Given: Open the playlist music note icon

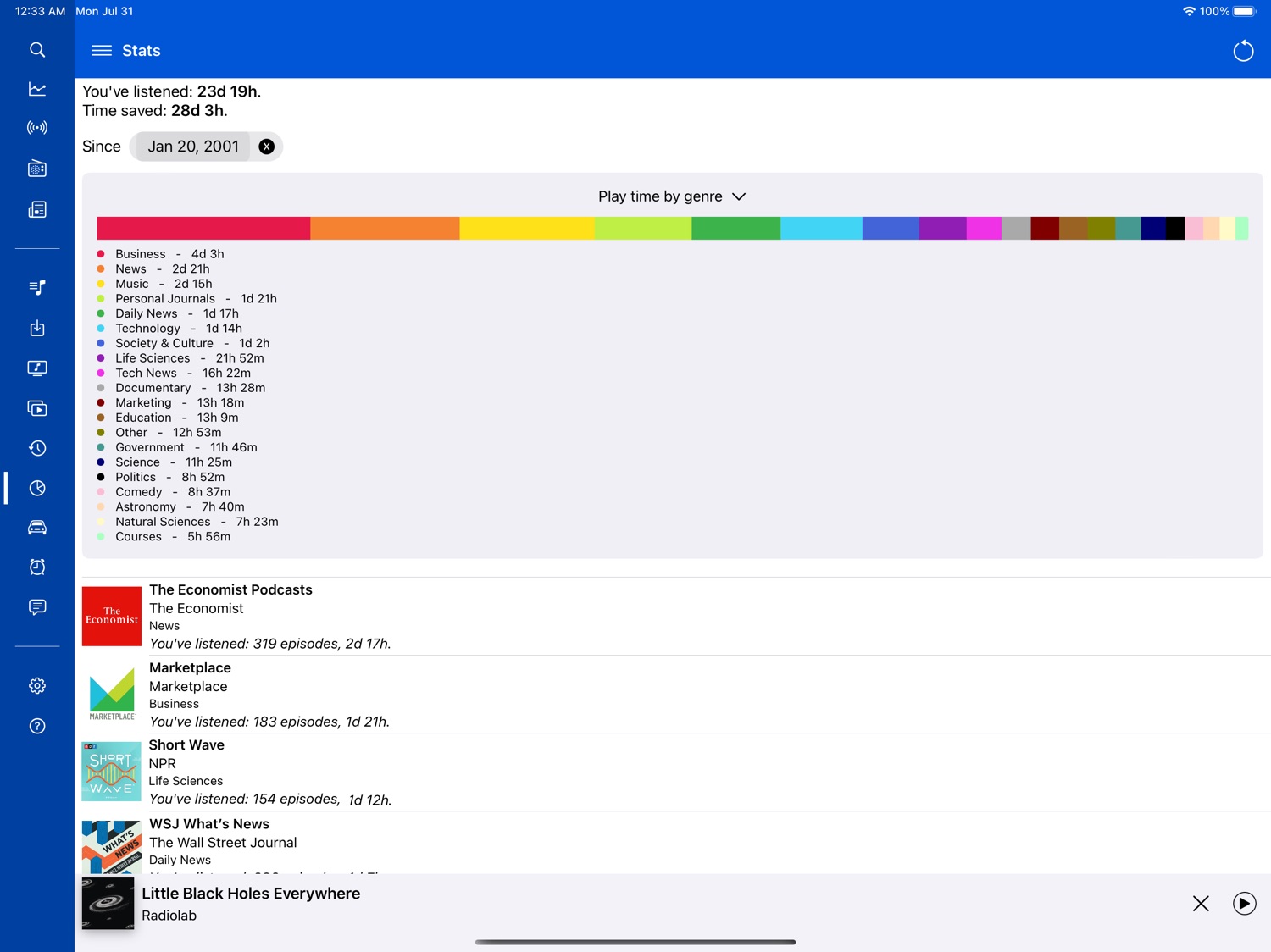Looking at the screenshot, I should (37, 288).
